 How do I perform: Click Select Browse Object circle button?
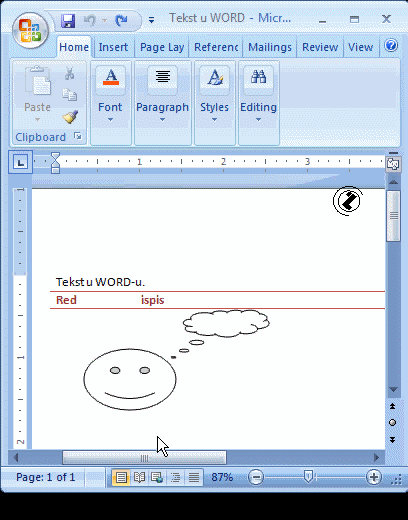(393, 423)
